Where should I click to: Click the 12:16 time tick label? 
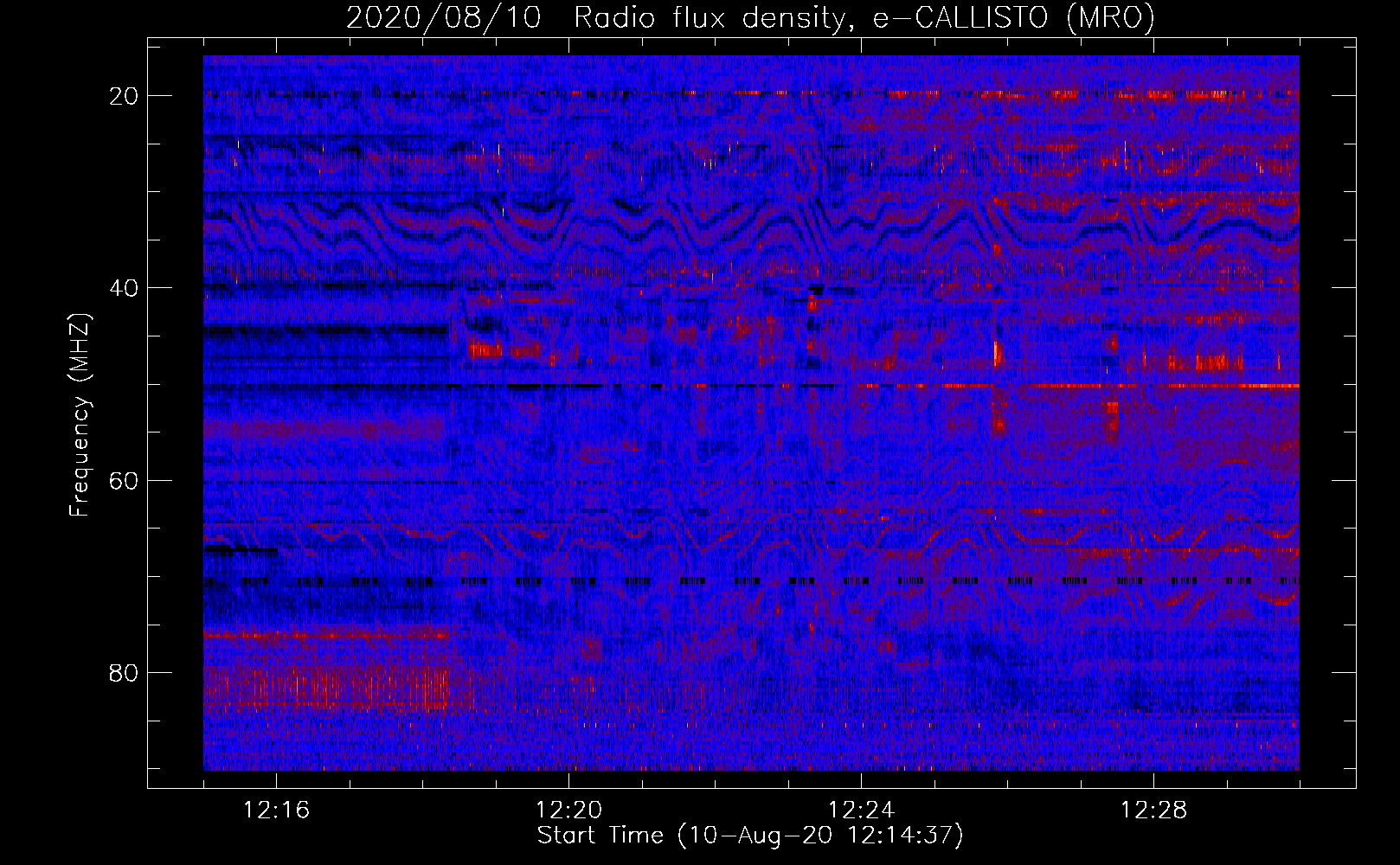coord(276,811)
